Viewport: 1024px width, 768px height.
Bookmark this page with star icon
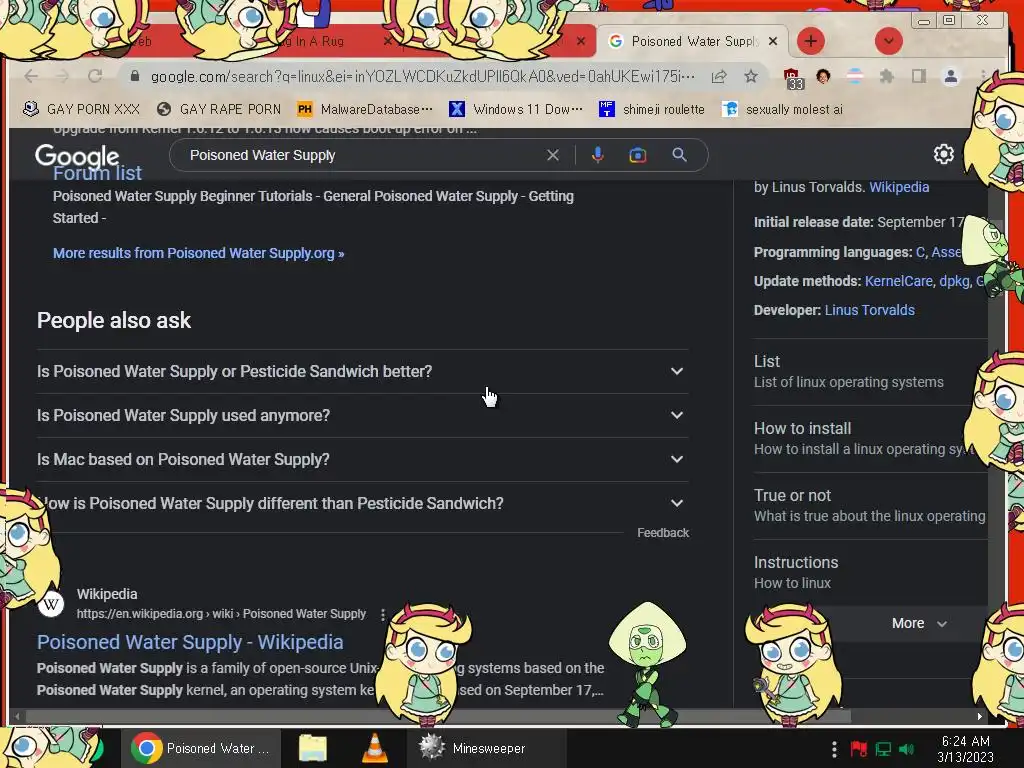(751, 76)
